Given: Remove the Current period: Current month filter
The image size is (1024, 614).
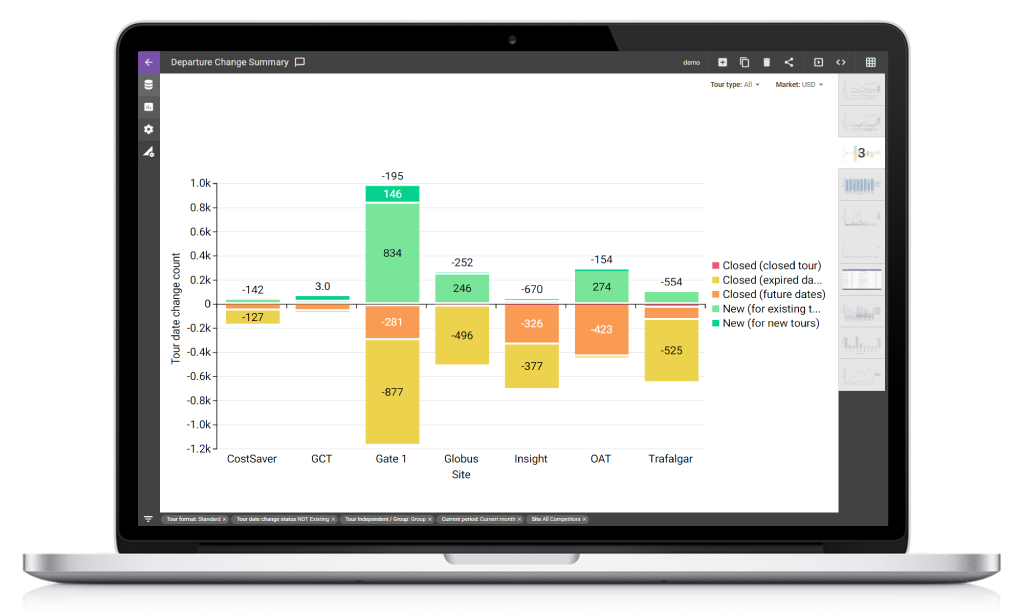Looking at the screenshot, I should point(519,519).
